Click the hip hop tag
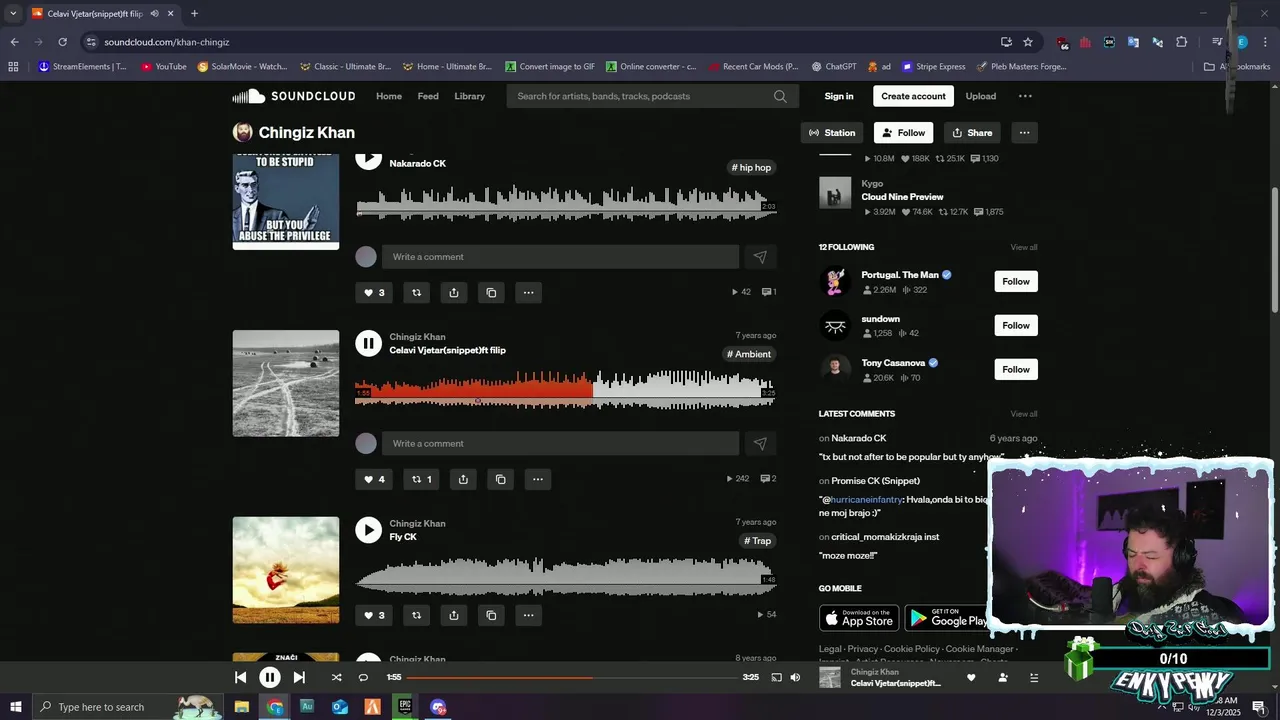The height and width of the screenshot is (720, 1280). [x=751, y=168]
